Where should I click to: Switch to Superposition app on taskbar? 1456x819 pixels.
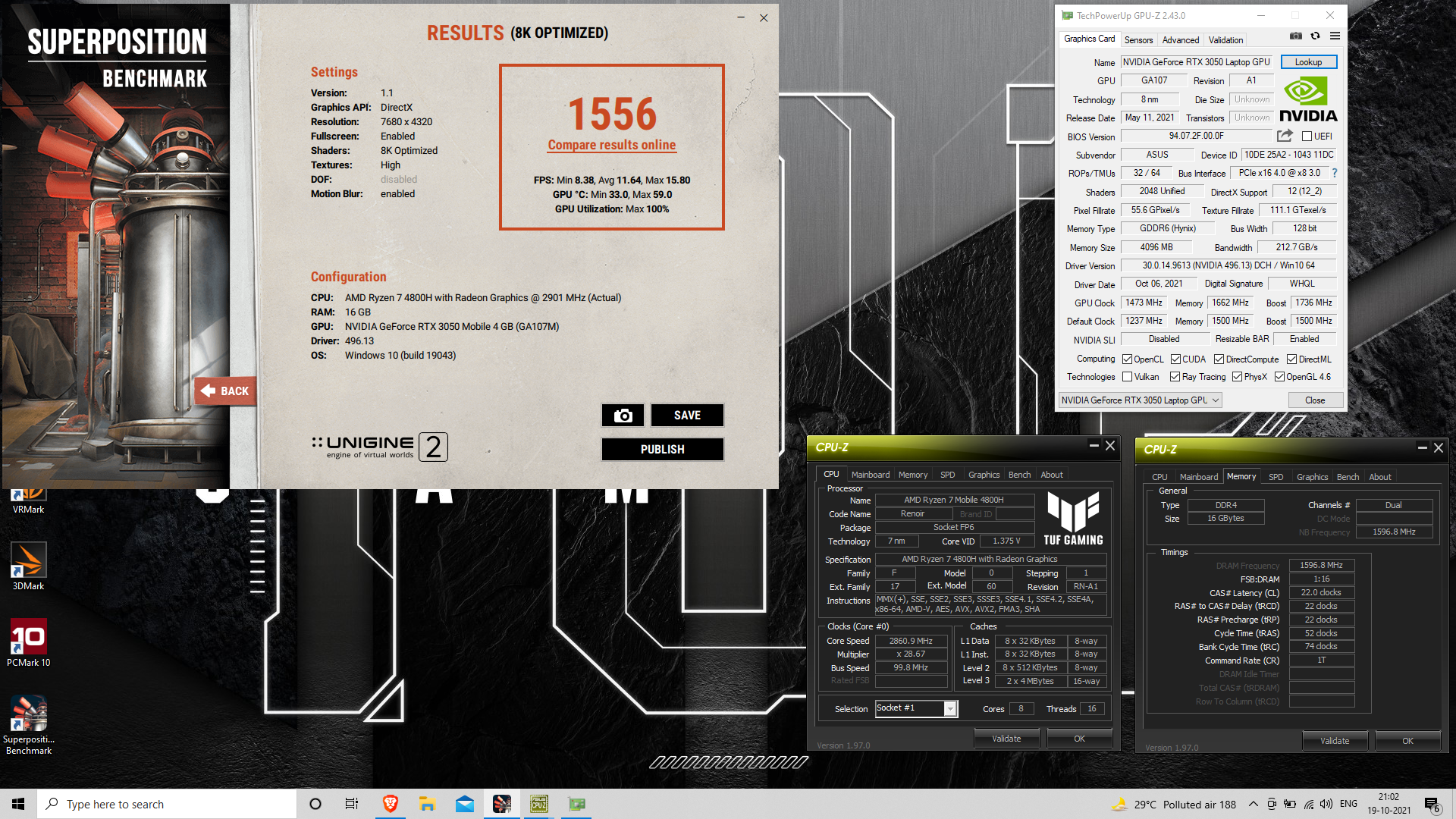[502, 804]
